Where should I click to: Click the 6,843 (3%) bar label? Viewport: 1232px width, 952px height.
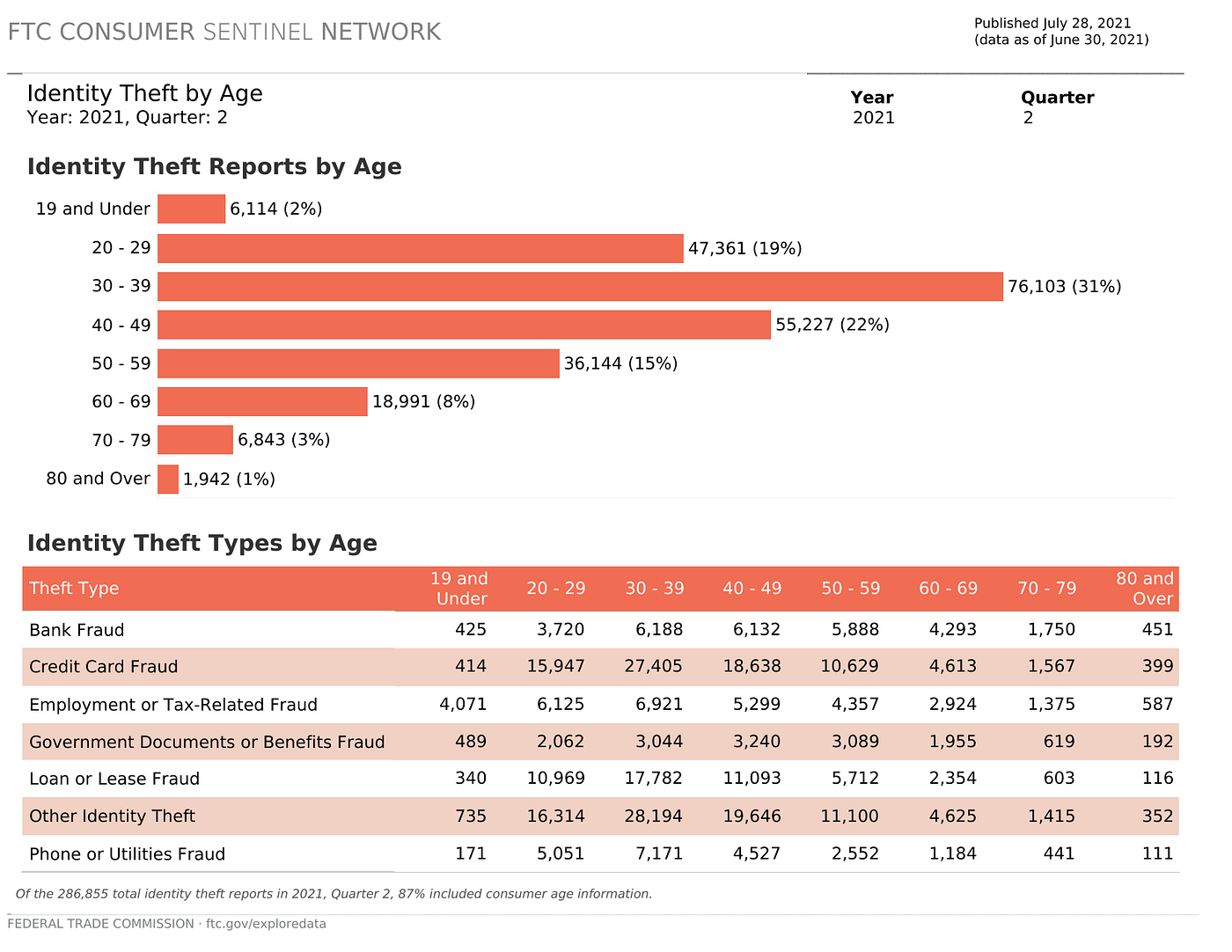coord(284,440)
